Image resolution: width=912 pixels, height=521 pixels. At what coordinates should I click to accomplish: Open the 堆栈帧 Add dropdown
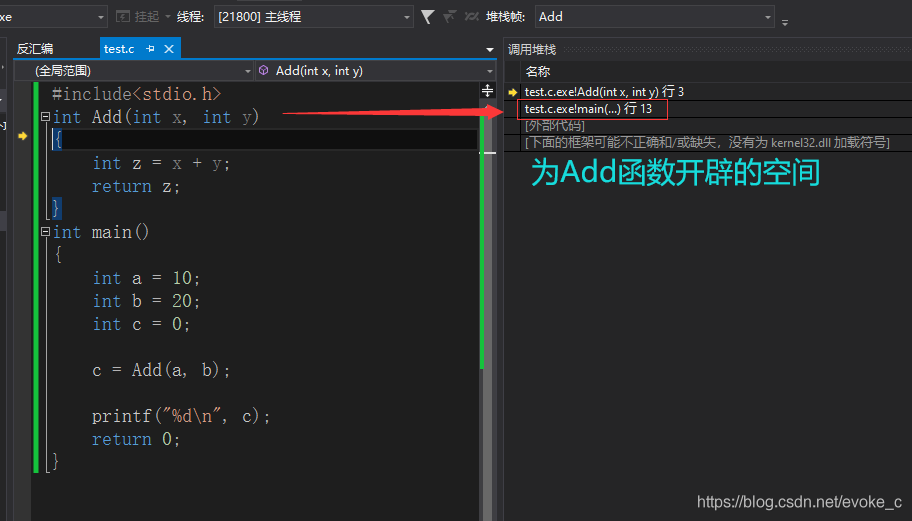point(654,17)
